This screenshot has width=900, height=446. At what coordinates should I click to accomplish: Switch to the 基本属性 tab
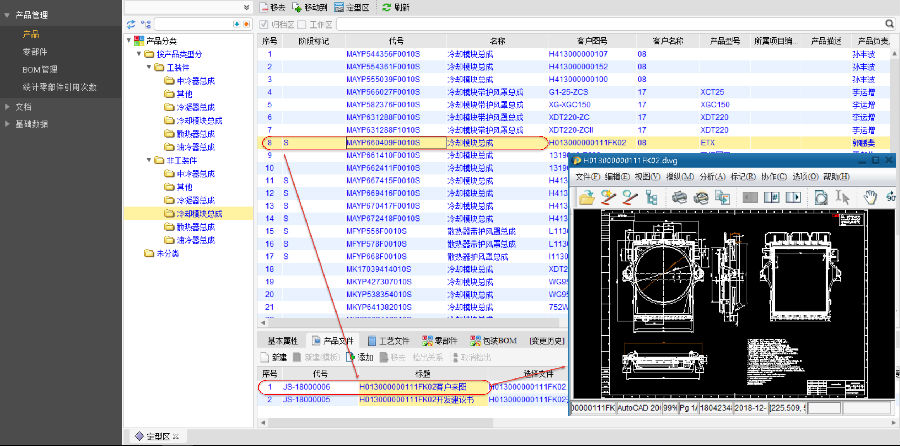[282, 340]
